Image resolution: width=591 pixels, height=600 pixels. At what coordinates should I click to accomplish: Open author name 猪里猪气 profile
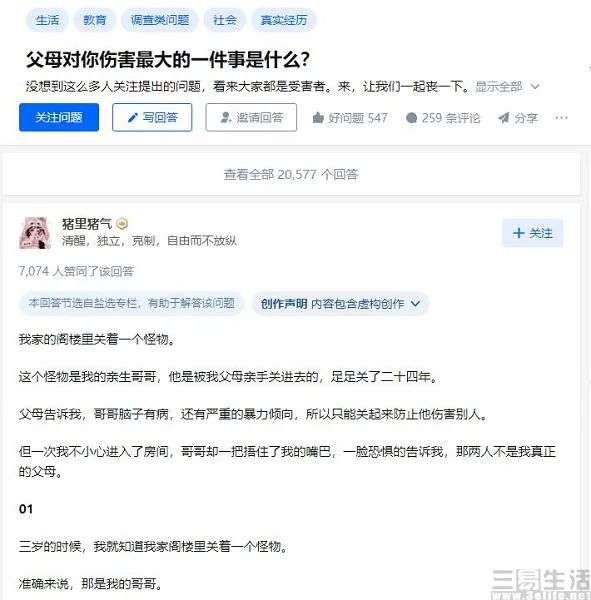(x=87, y=224)
